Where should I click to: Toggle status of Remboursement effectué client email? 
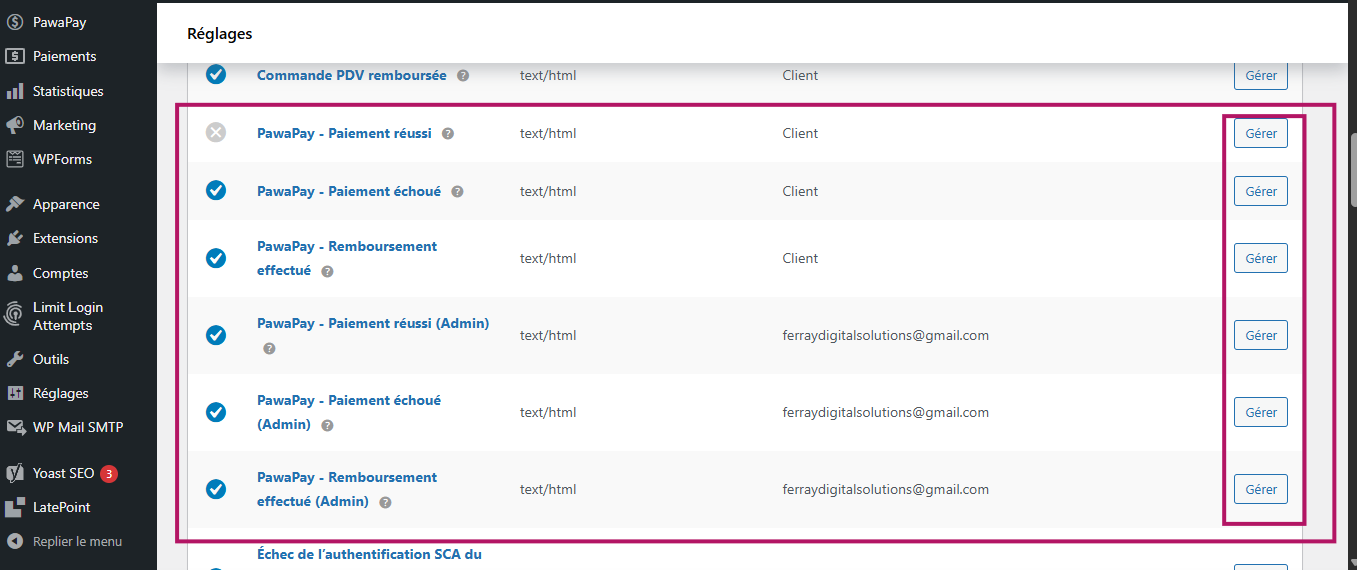point(216,258)
